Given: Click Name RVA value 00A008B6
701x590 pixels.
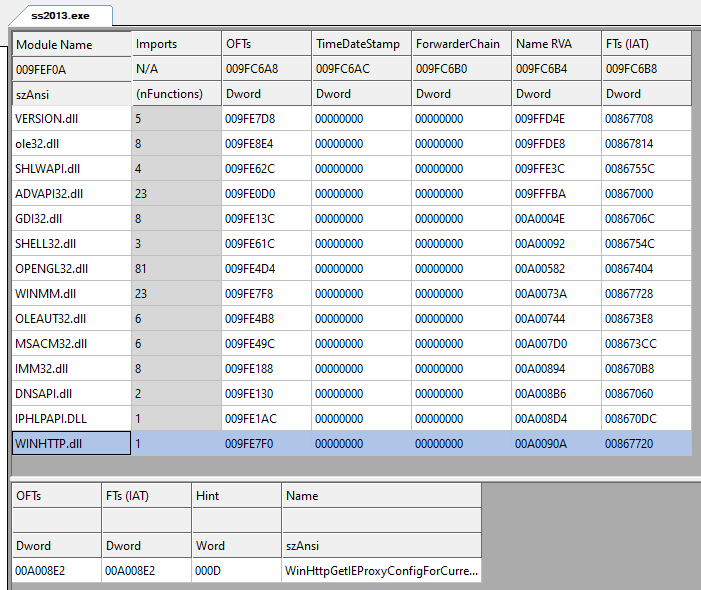Looking at the screenshot, I should (x=557, y=394).
